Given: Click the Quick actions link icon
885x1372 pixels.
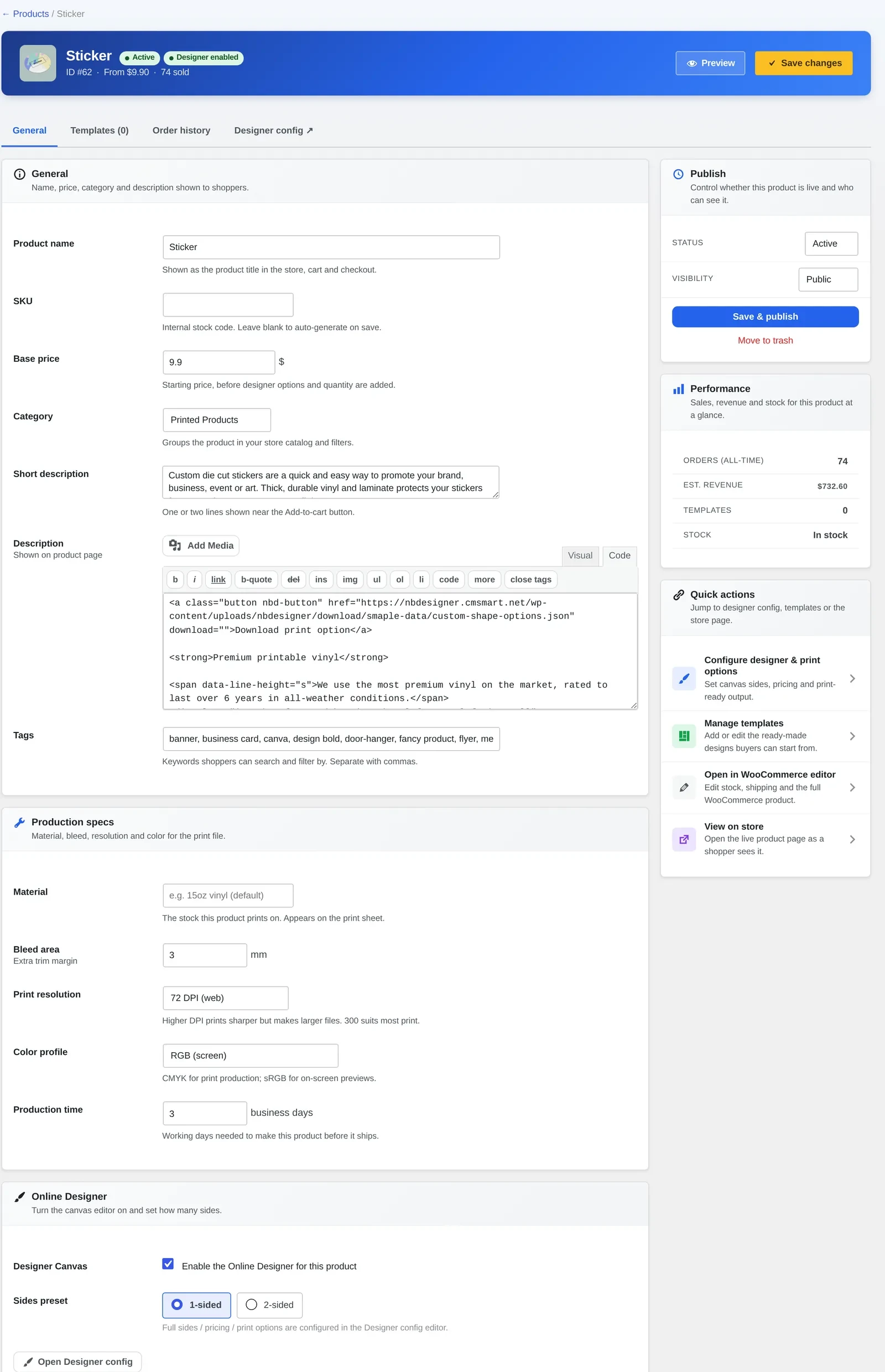Looking at the screenshot, I should coord(678,595).
